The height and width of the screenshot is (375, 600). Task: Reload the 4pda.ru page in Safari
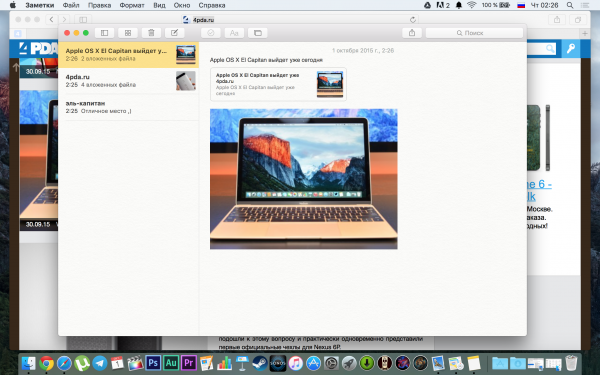coord(412,20)
